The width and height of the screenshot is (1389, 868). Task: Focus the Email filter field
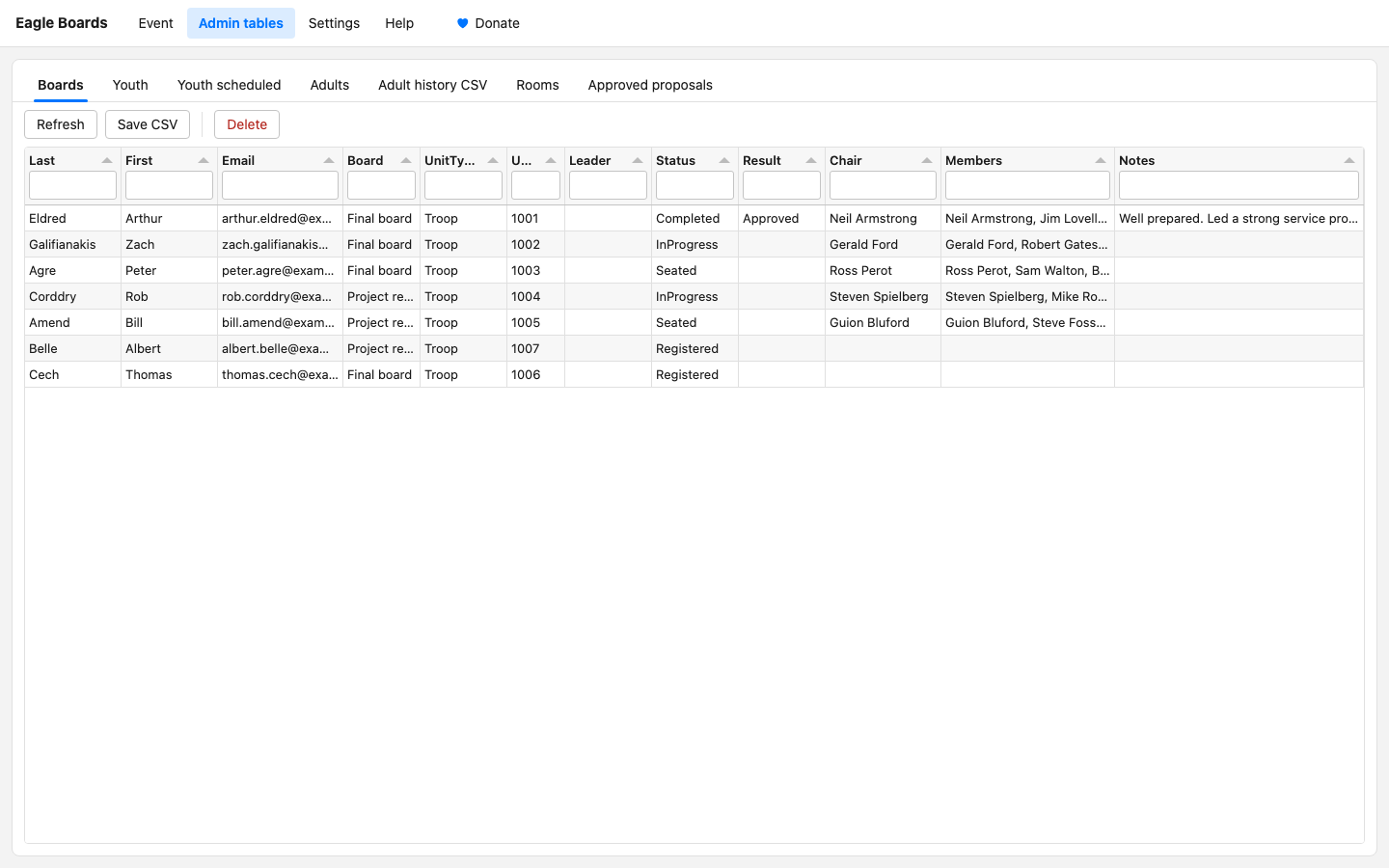[x=280, y=185]
